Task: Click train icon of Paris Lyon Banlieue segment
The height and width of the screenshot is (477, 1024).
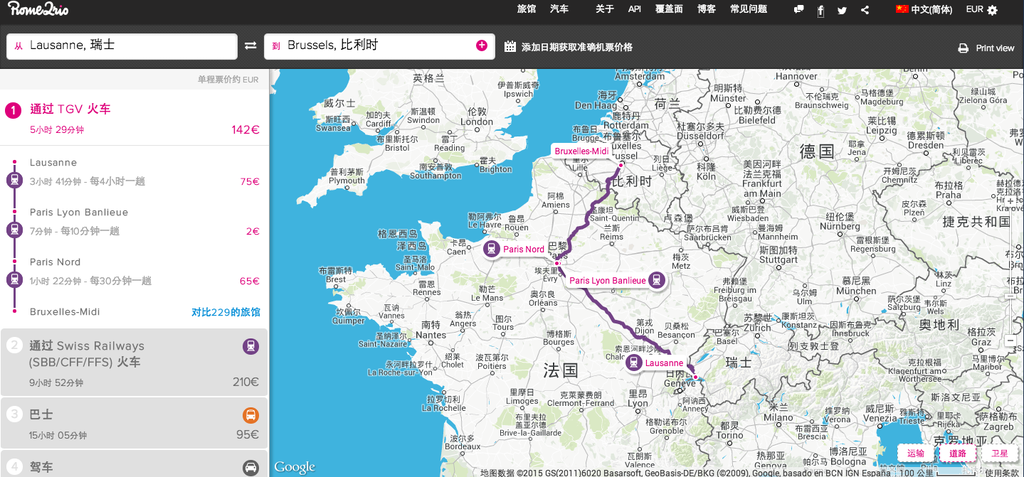Action: pos(14,229)
